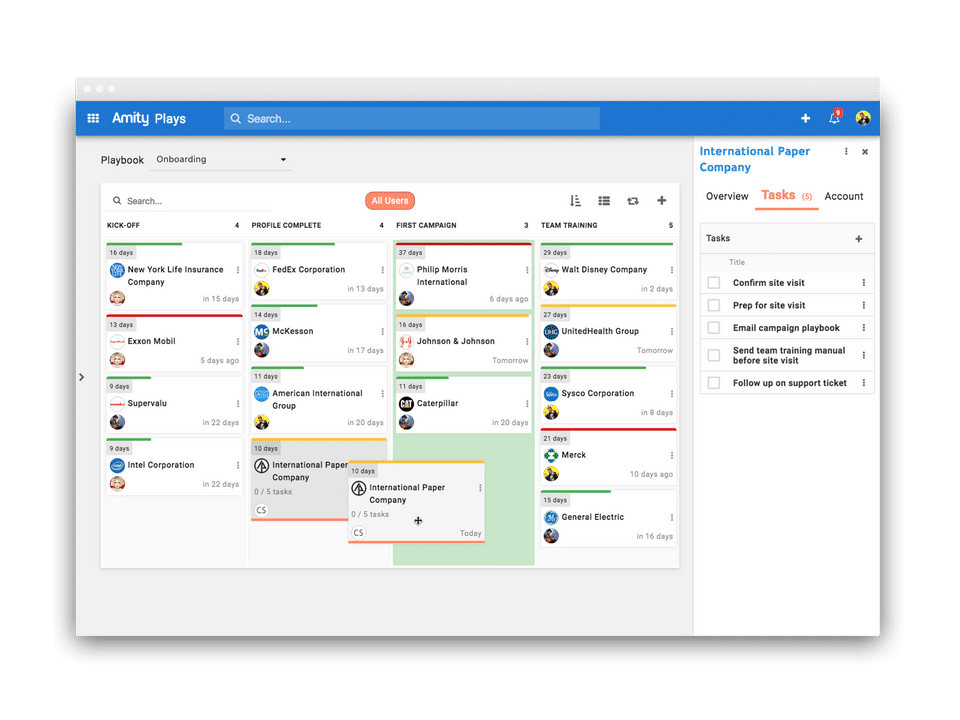Mark Follow up on support ticket done
The width and height of the screenshot is (960, 720).
pos(713,383)
